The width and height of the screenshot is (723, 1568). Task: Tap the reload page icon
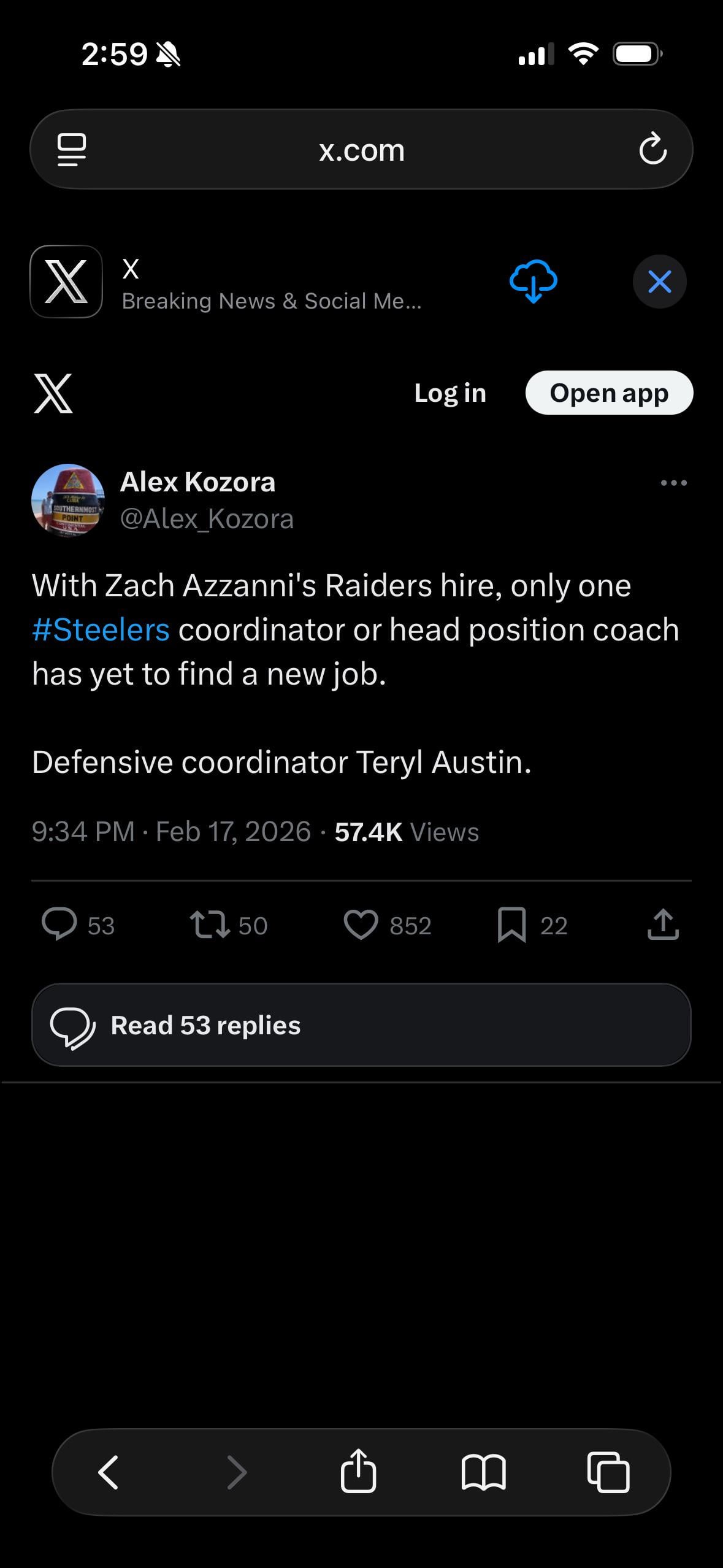pos(652,149)
